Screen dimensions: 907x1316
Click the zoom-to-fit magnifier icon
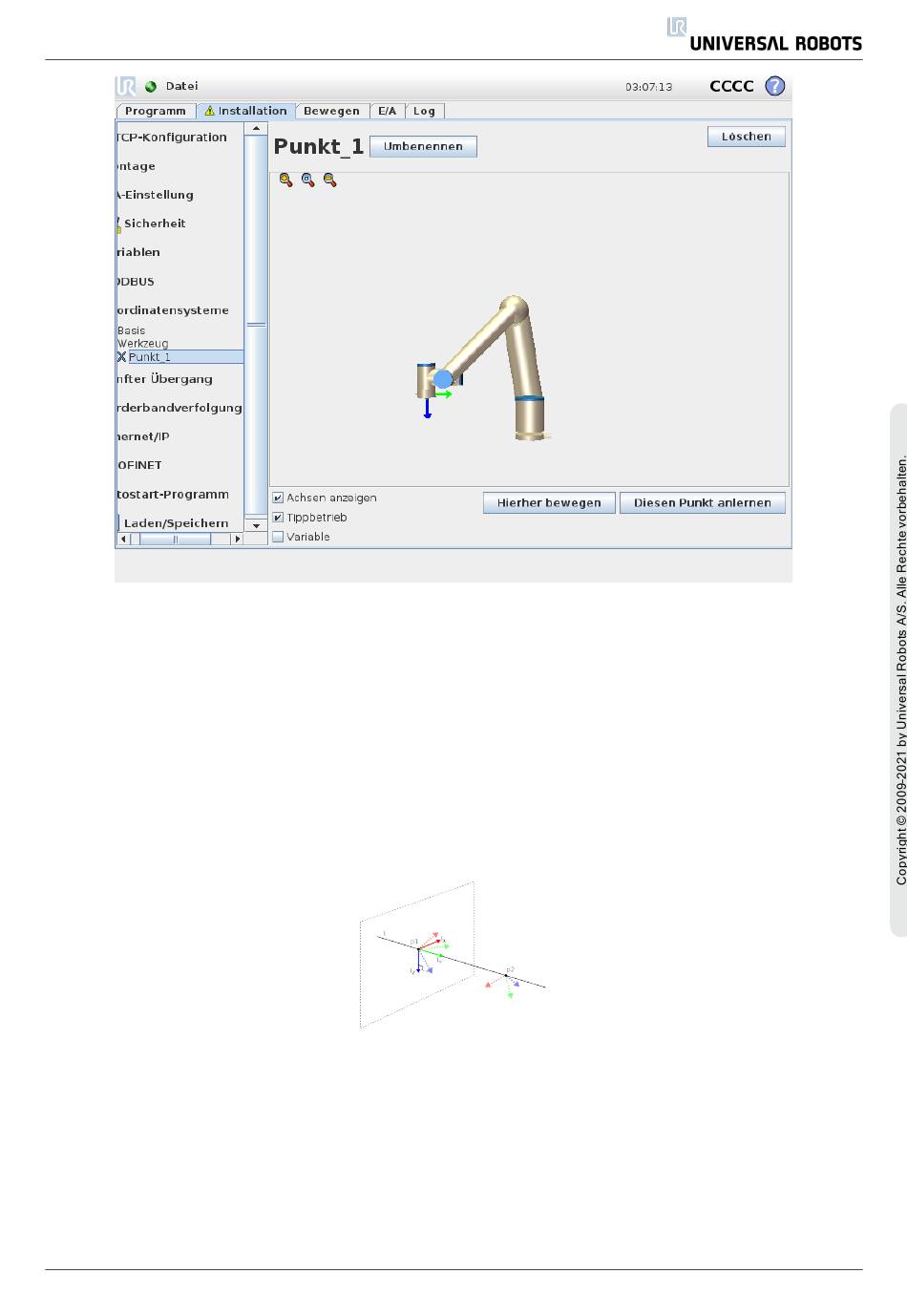307,180
